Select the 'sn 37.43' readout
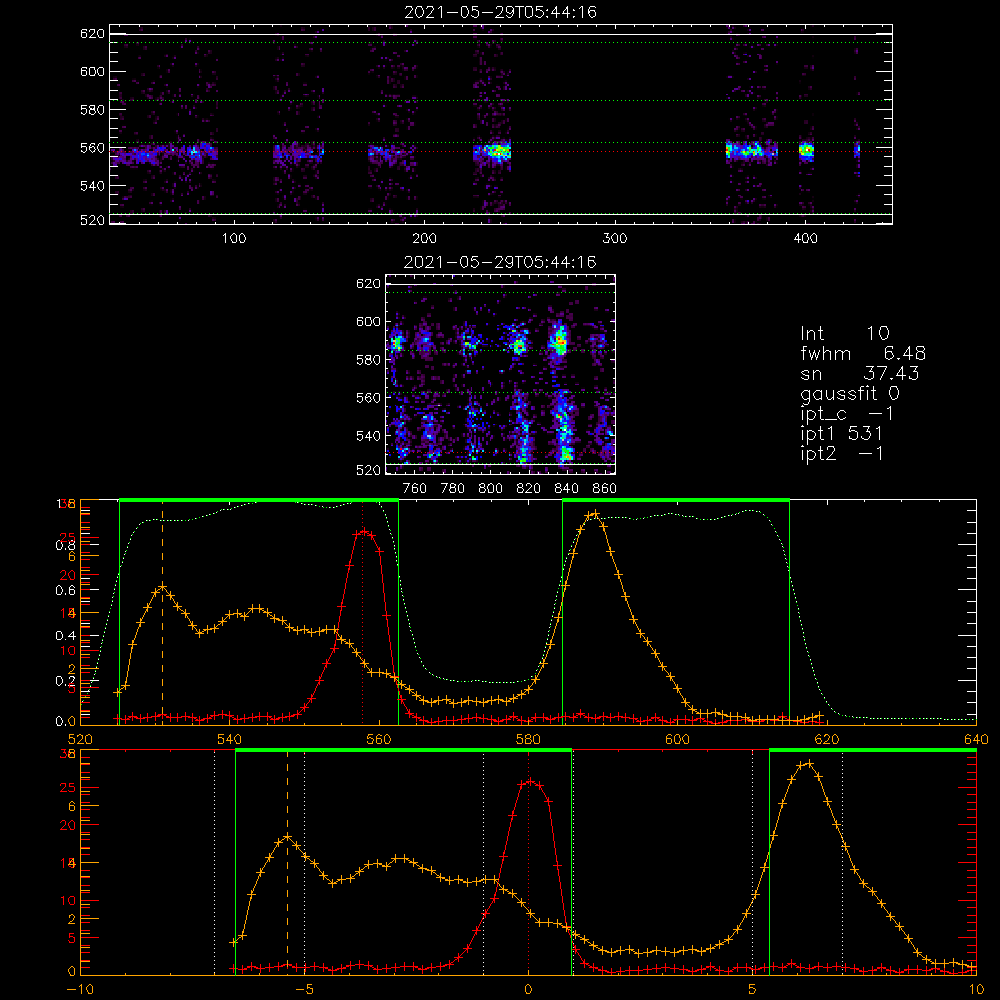The height and width of the screenshot is (1000, 1000). [860, 373]
